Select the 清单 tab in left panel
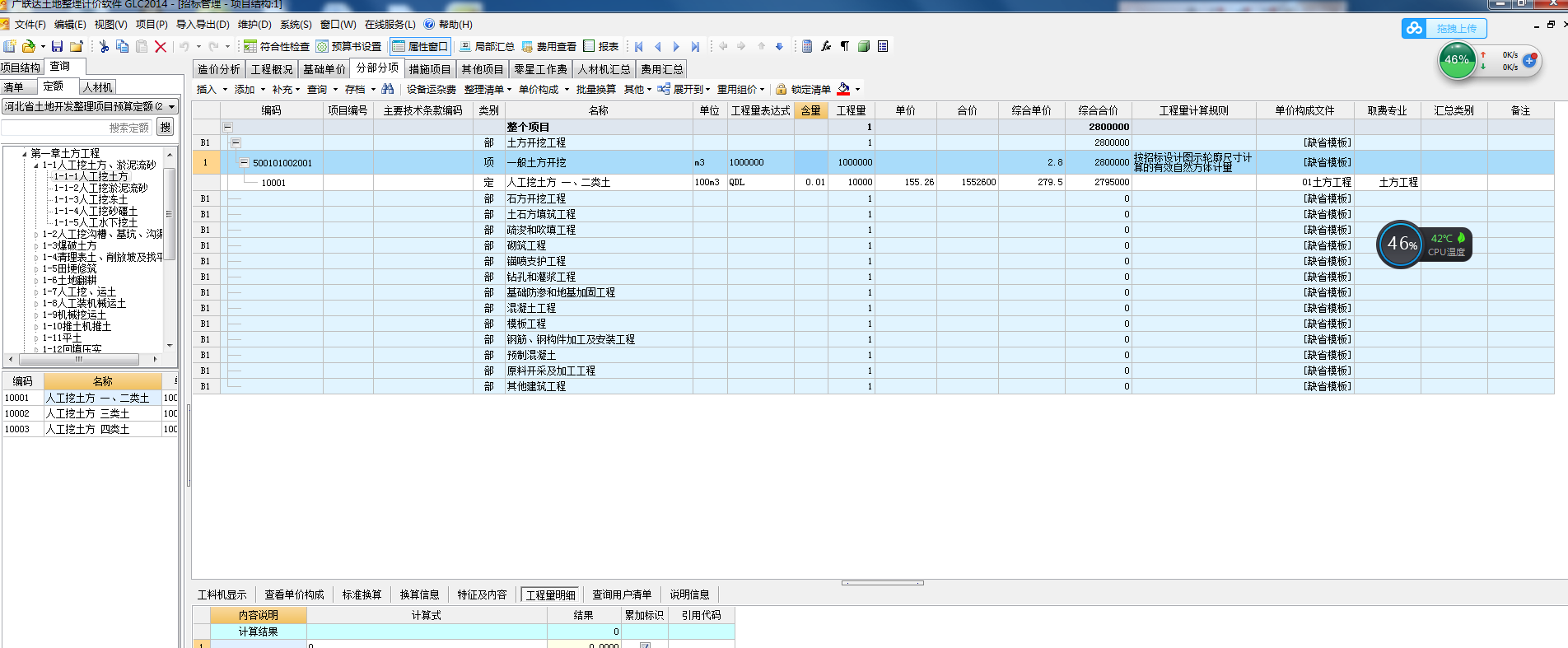This screenshot has height=648, width=1568. (15, 87)
